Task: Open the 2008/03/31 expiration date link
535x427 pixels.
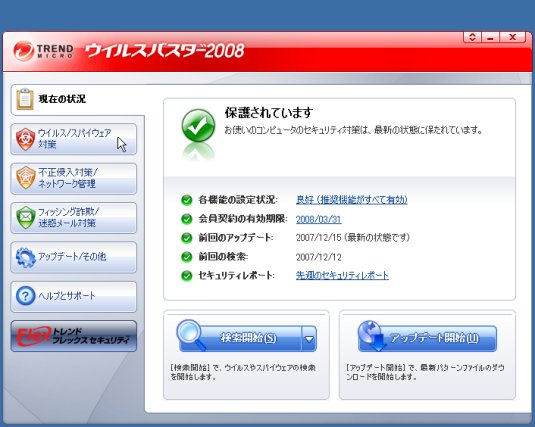Action: tap(319, 219)
